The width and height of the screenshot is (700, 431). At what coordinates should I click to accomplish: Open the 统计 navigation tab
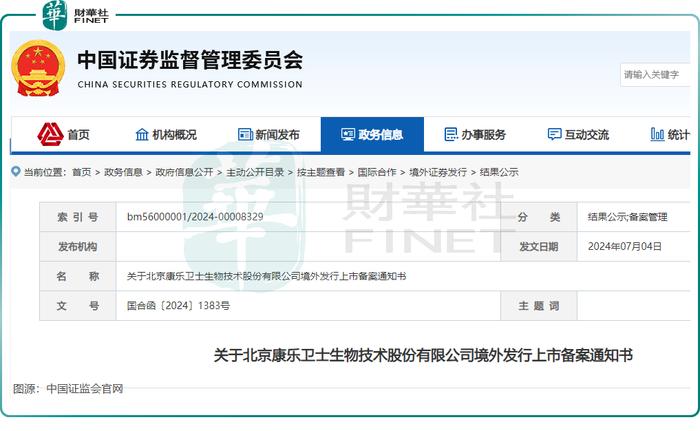[670, 134]
